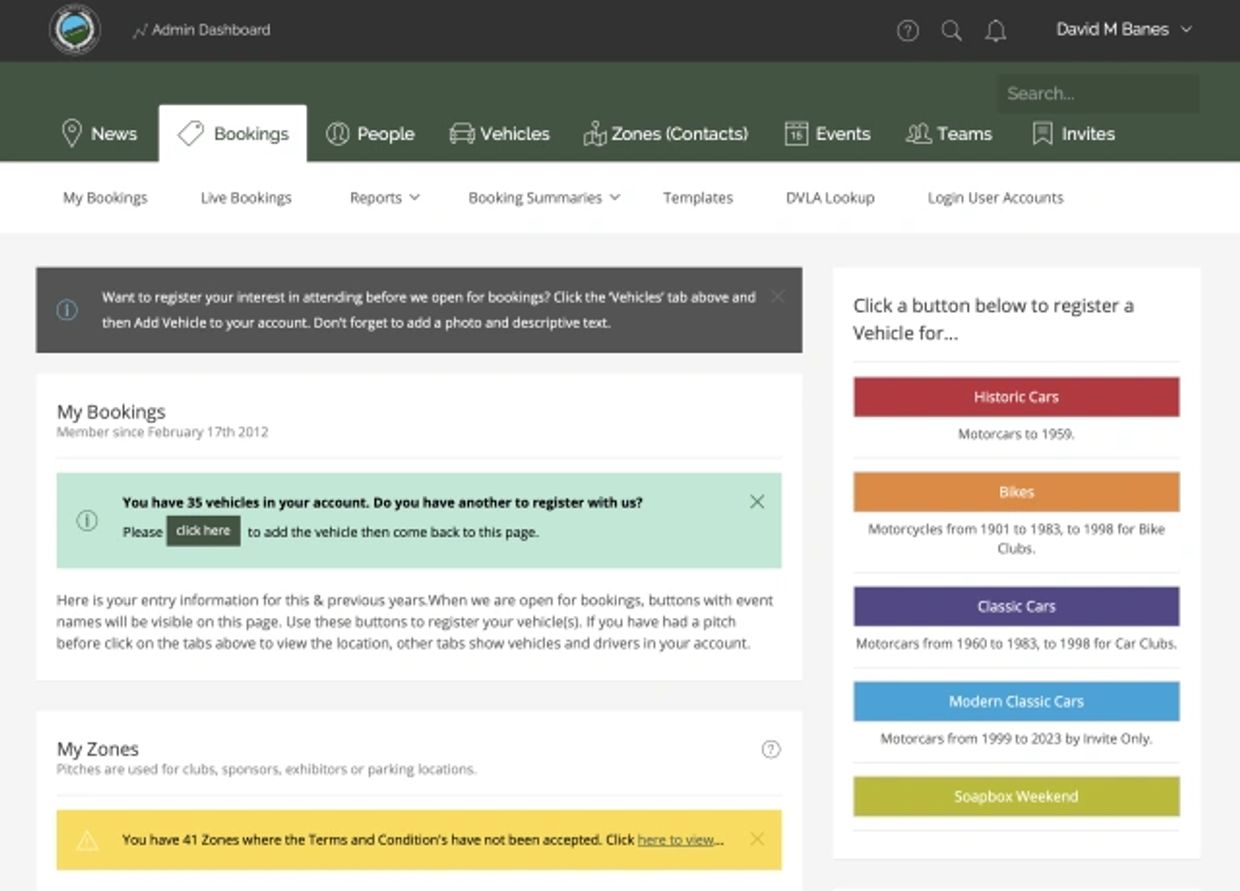Expand the David M Banes user menu

1123,30
